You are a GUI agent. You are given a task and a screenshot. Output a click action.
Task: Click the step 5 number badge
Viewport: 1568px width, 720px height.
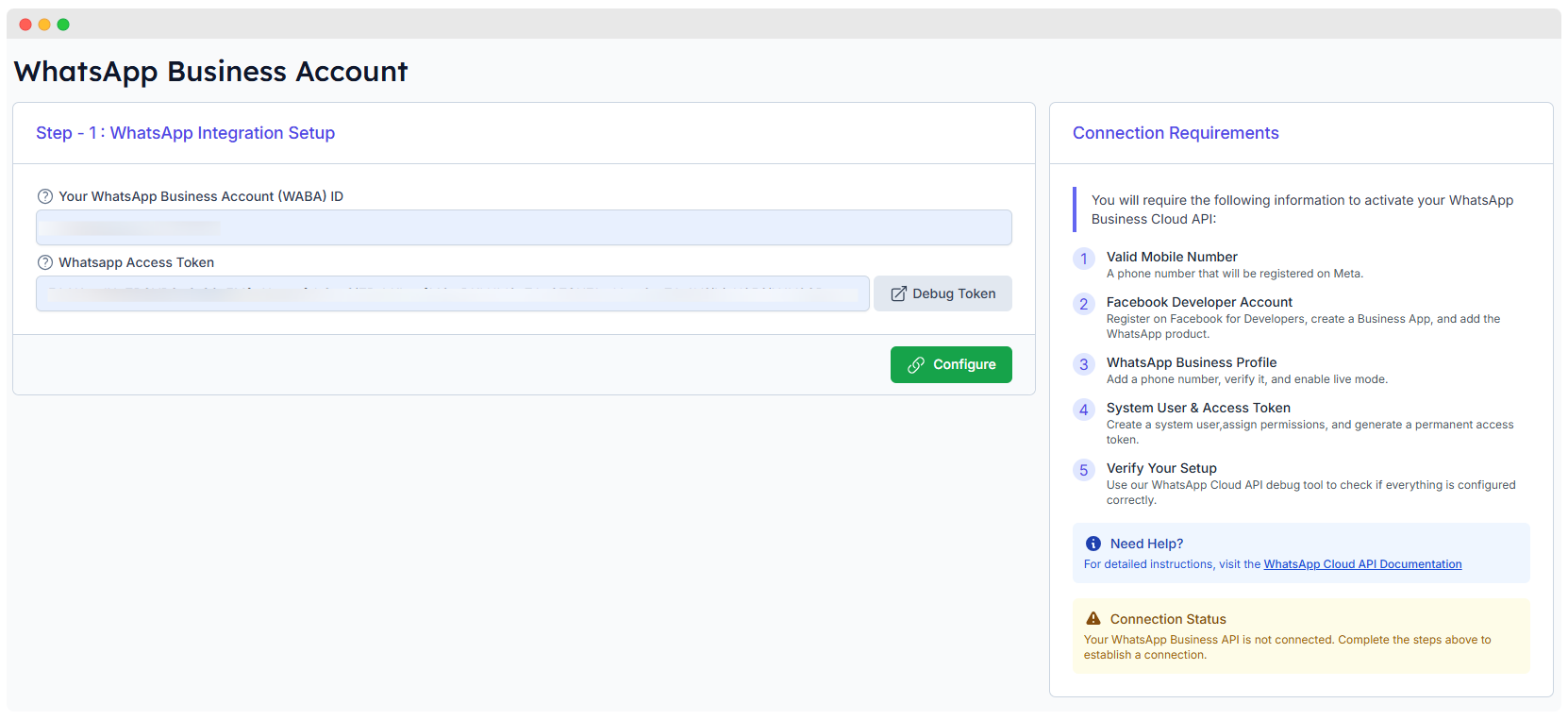1084,470
